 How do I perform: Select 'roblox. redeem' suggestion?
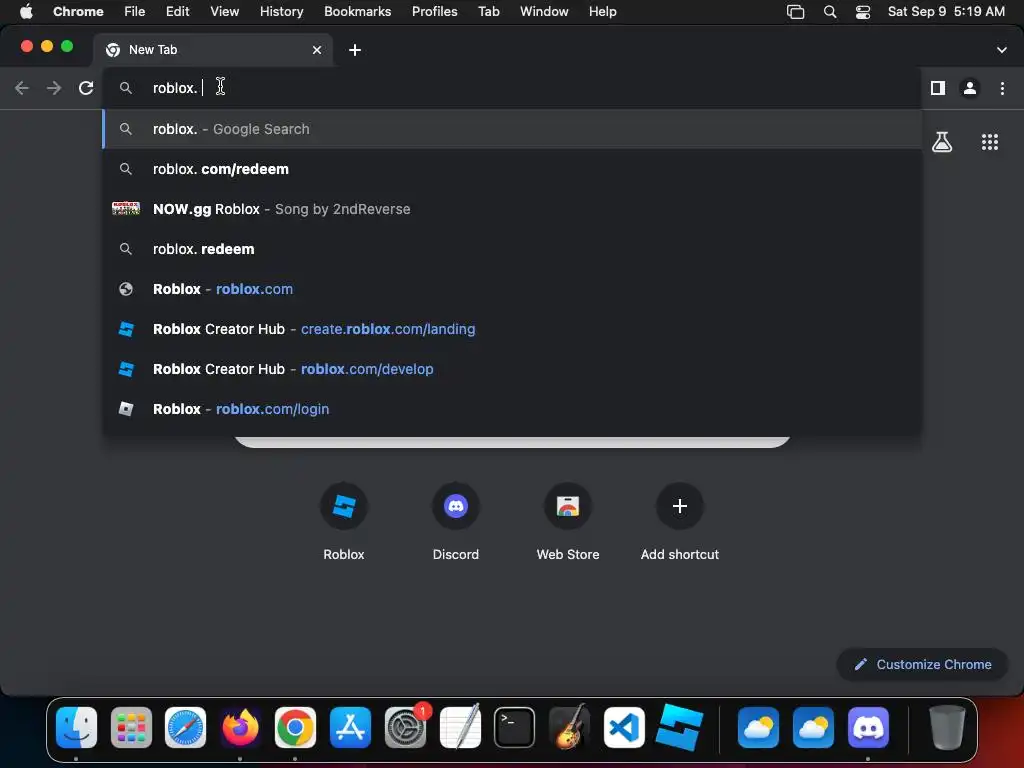[513, 249]
